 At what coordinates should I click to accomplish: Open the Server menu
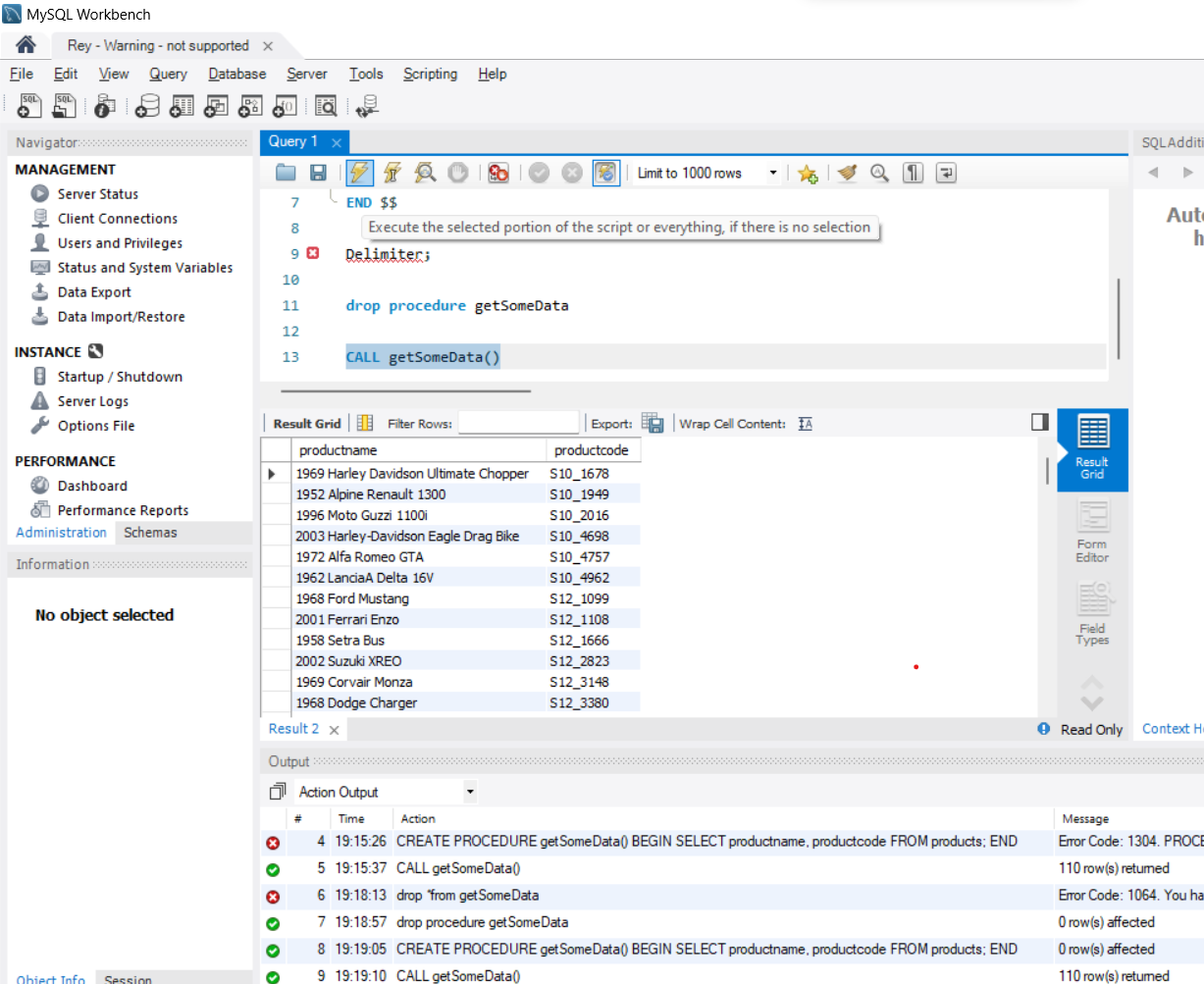point(307,74)
